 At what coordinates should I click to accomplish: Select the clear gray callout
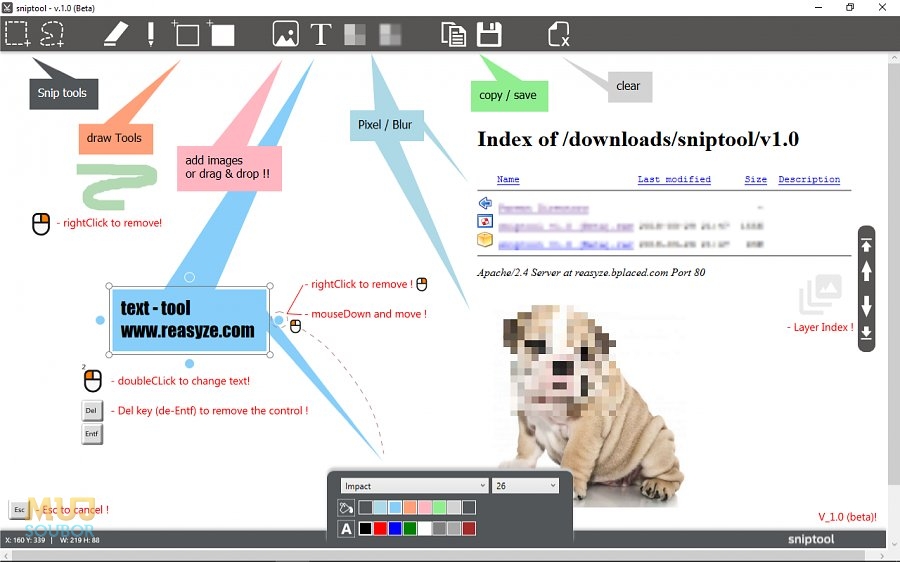pos(630,87)
